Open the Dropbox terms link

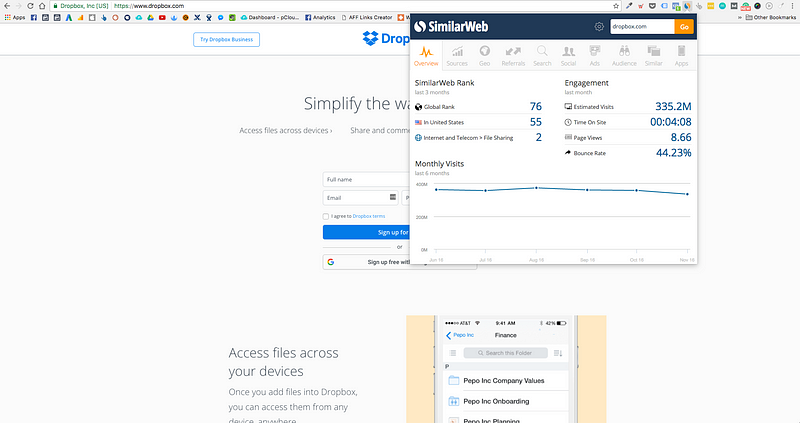click(368, 216)
